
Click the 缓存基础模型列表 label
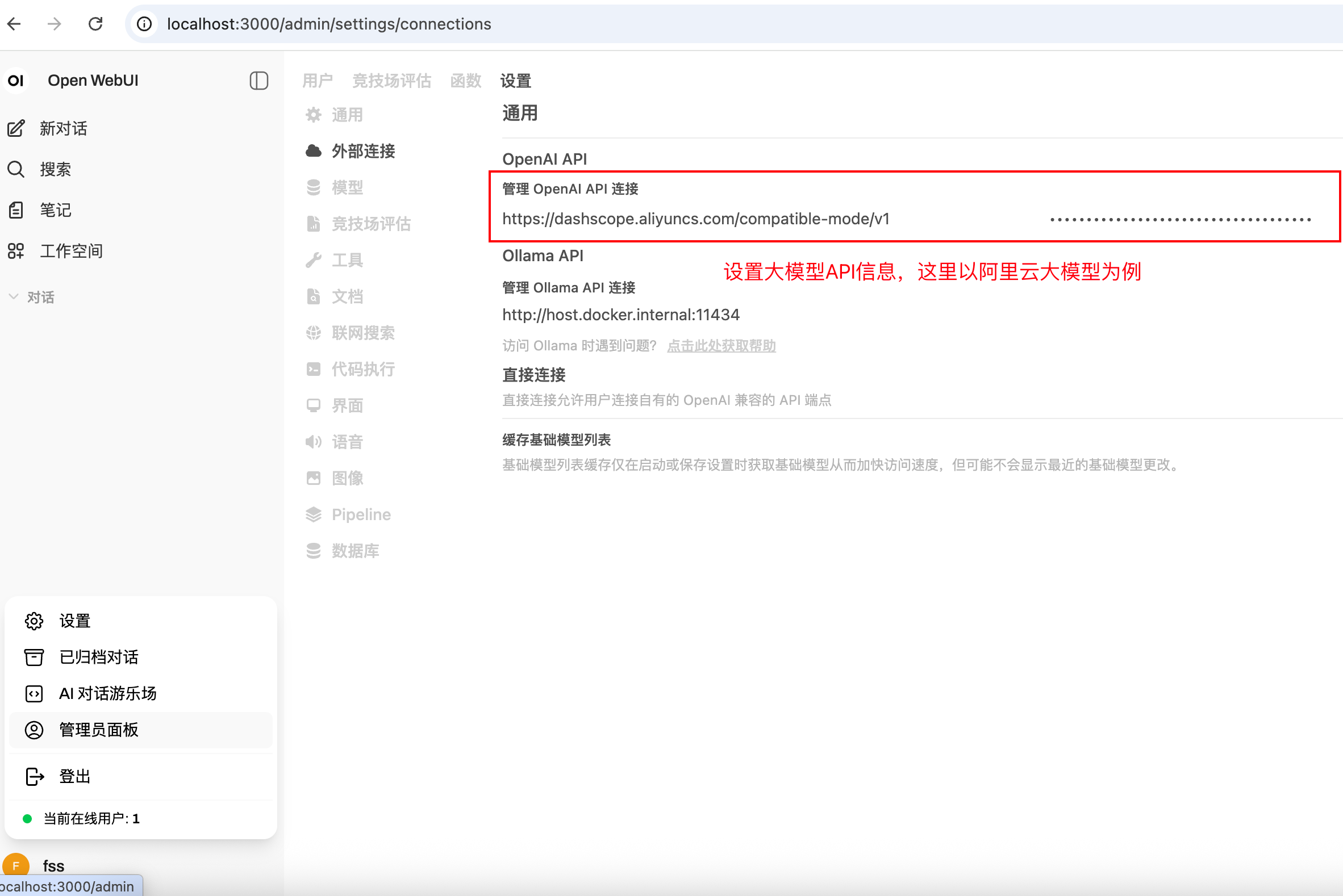(x=556, y=439)
